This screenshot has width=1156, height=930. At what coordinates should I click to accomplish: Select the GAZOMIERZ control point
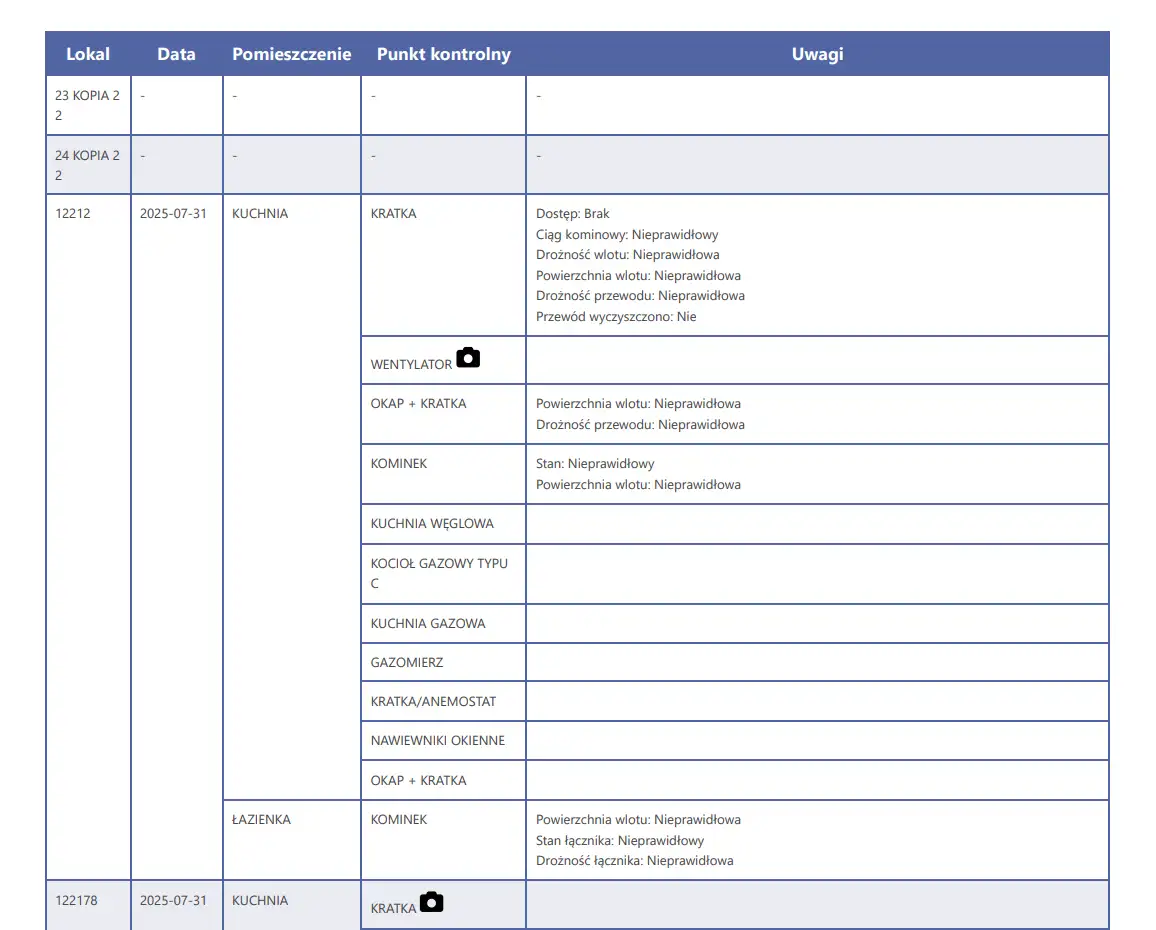tap(407, 663)
